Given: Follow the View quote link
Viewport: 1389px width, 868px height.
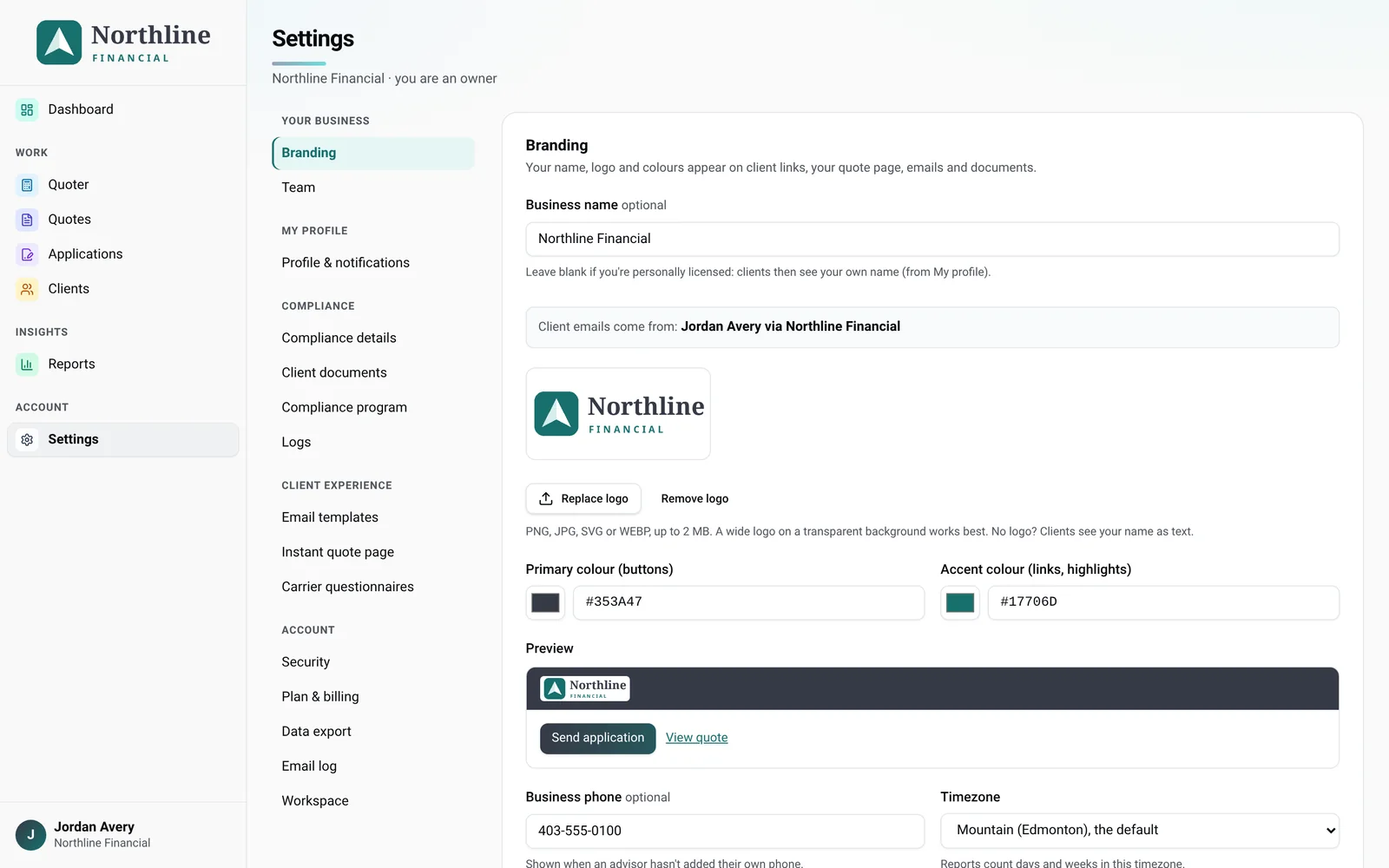Looking at the screenshot, I should click(697, 738).
